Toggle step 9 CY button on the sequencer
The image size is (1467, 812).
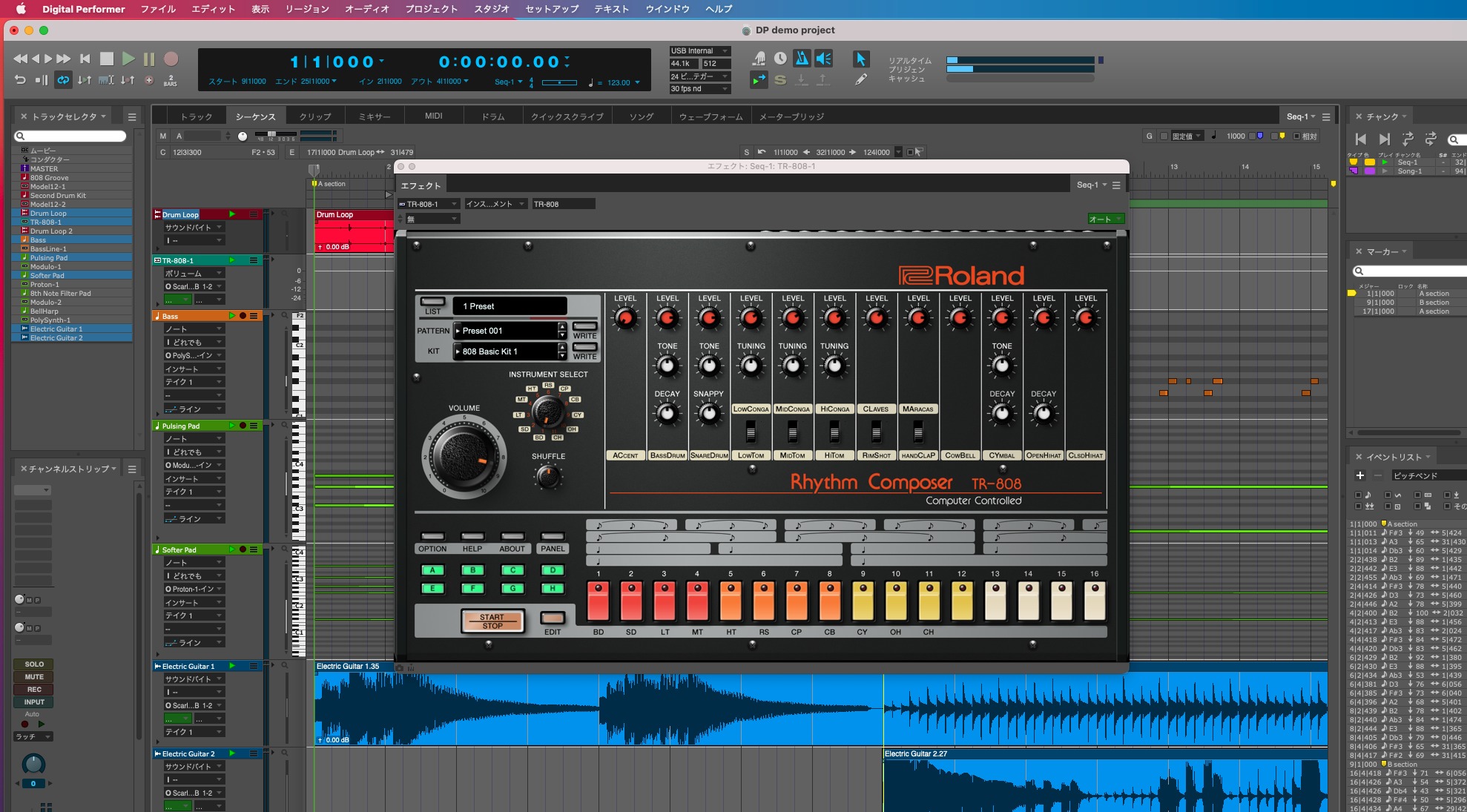click(x=863, y=601)
